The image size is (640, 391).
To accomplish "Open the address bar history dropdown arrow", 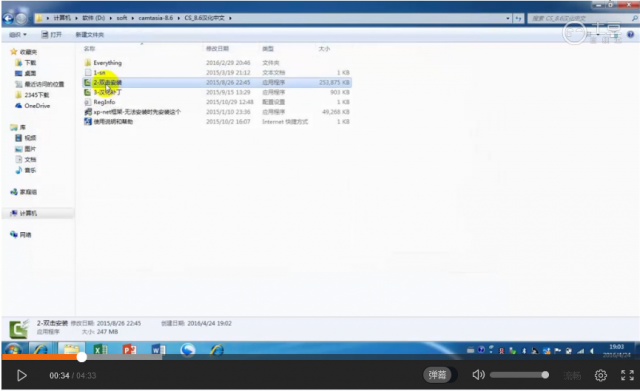I will 507,18.
